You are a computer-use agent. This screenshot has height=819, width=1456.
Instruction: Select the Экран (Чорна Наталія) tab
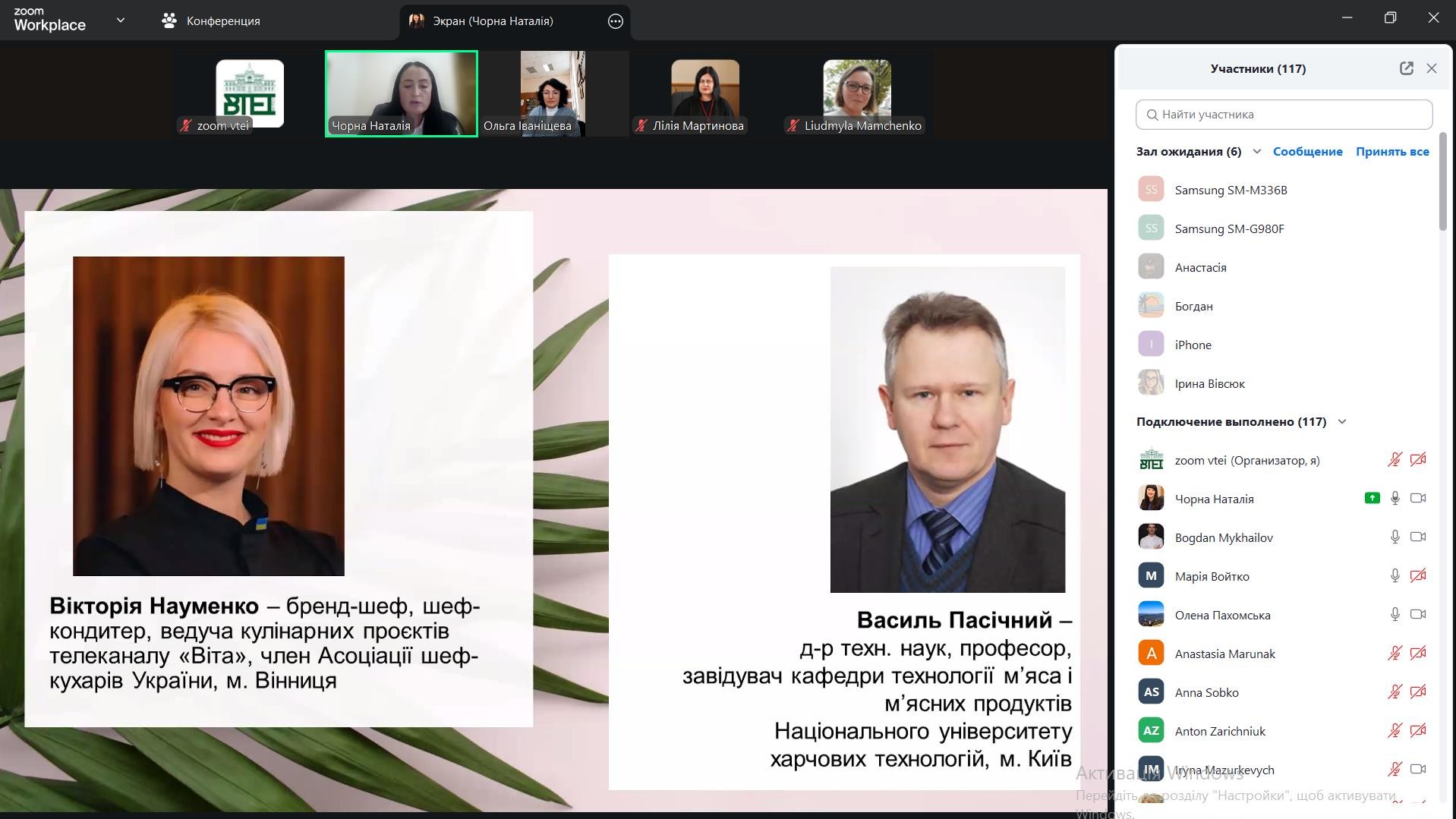pyautogui.click(x=492, y=21)
